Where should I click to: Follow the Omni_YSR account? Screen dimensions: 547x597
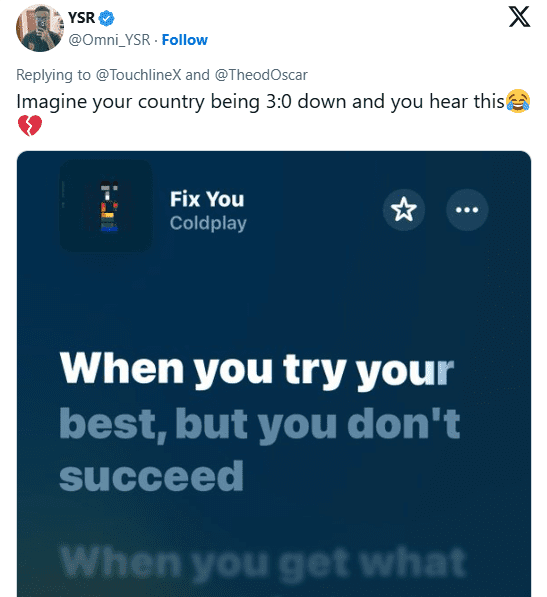[x=185, y=40]
